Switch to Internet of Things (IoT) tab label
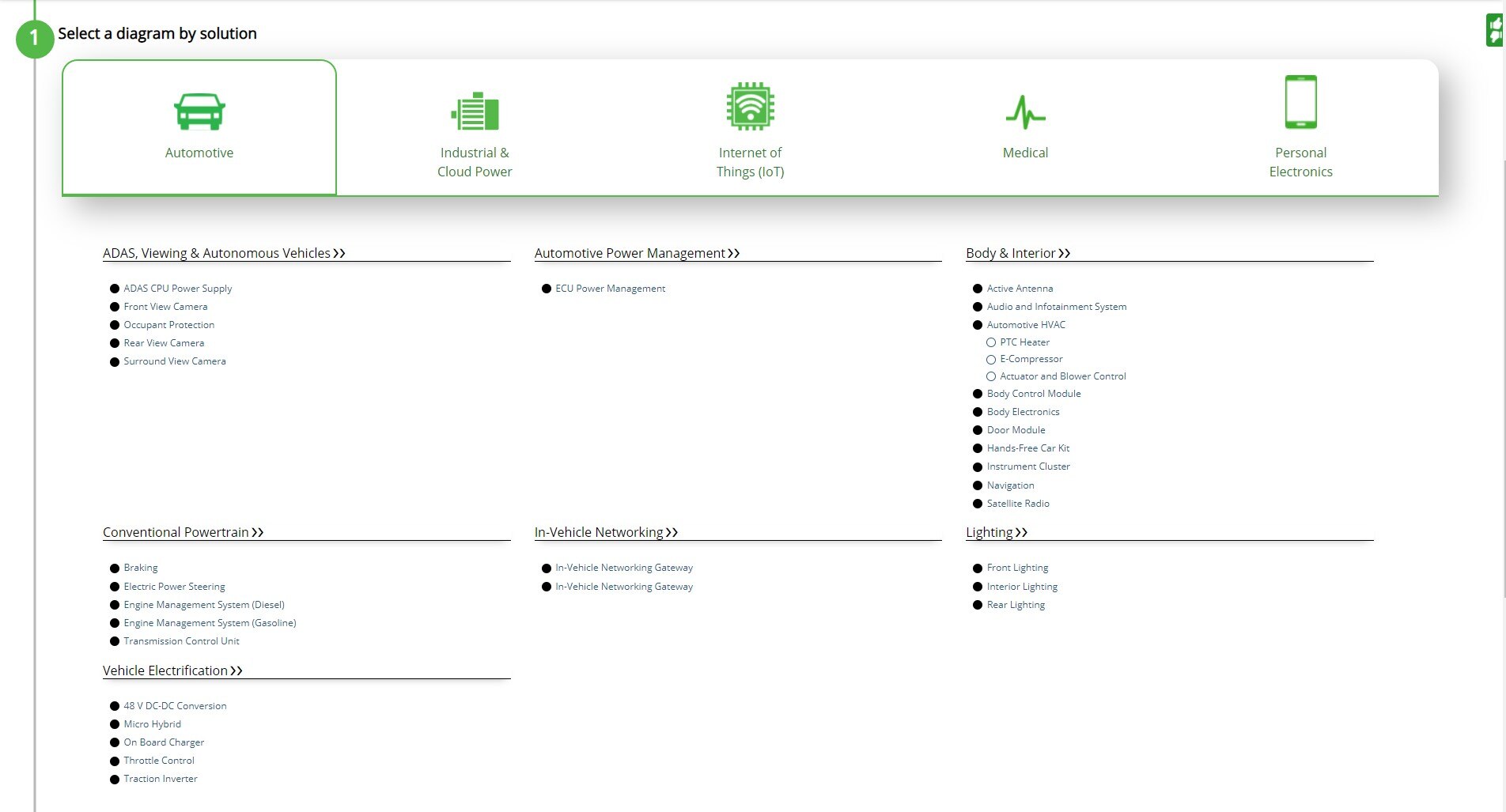Screen dimensions: 1506x812 point(750,162)
